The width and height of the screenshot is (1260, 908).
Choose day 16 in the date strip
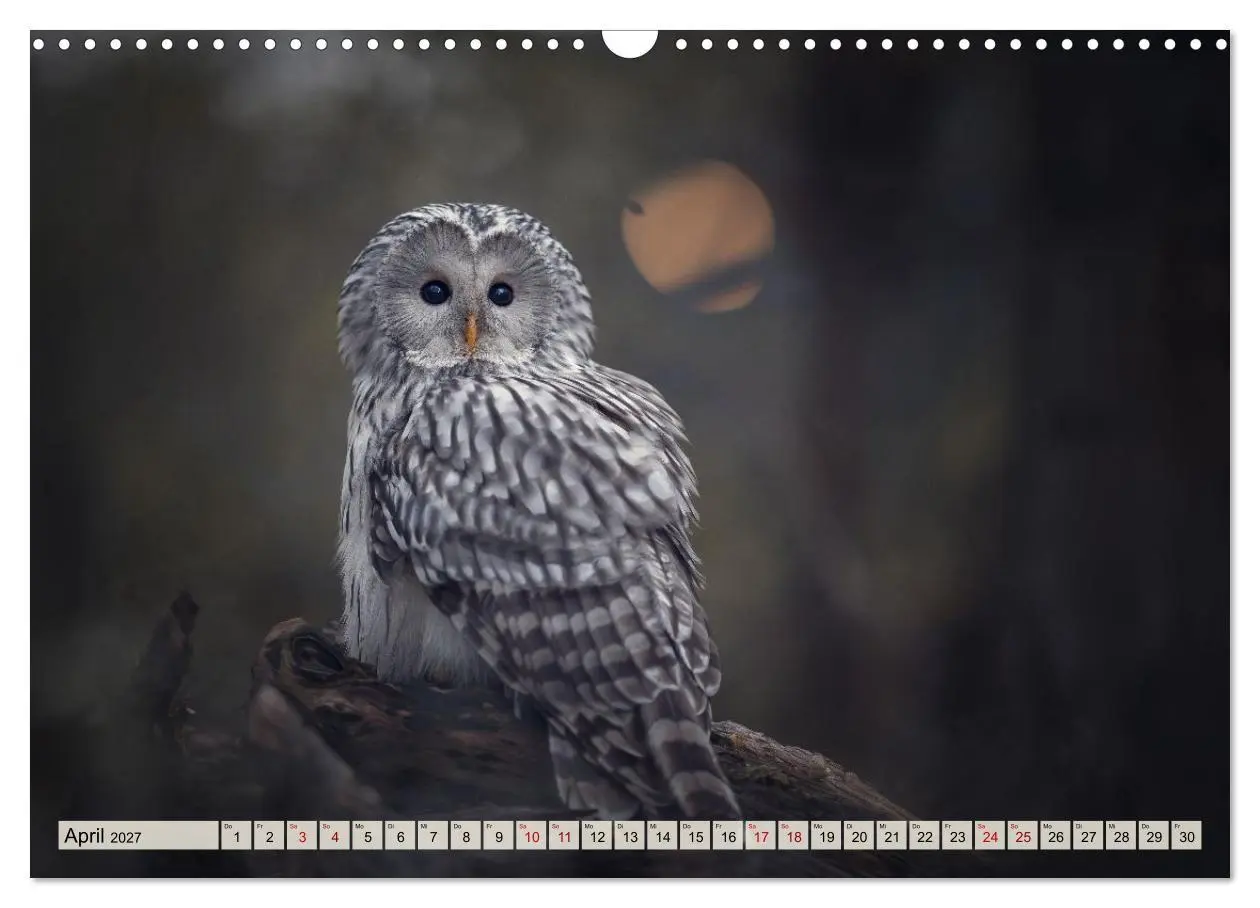(727, 836)
